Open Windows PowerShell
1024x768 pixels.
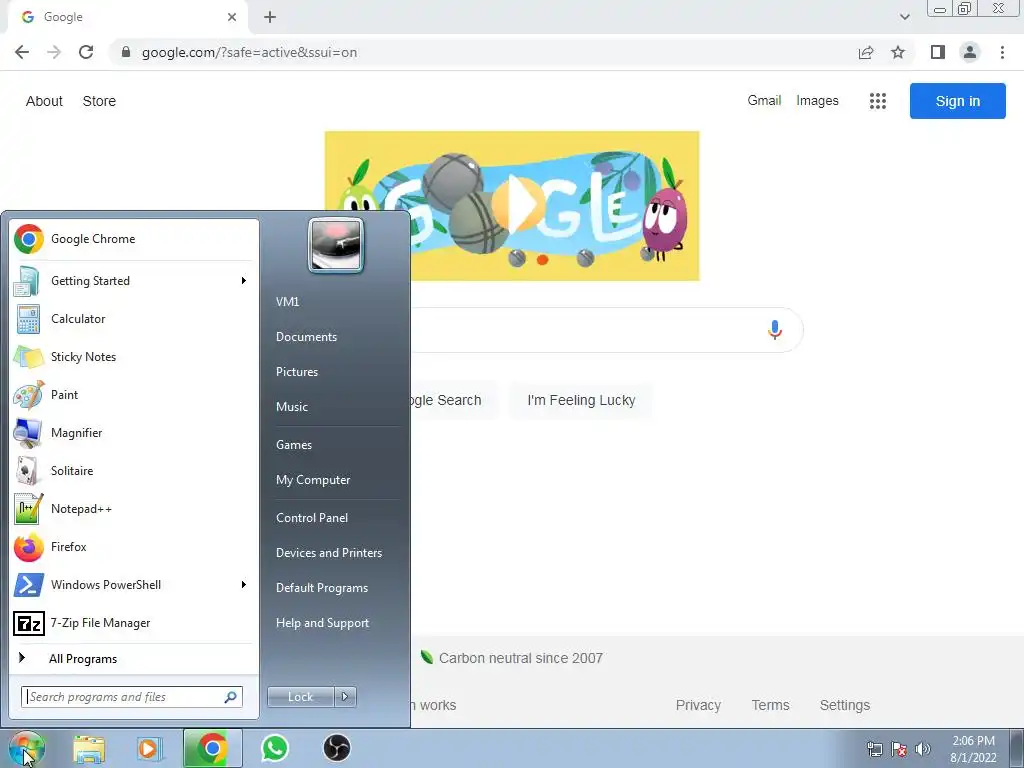133,584
